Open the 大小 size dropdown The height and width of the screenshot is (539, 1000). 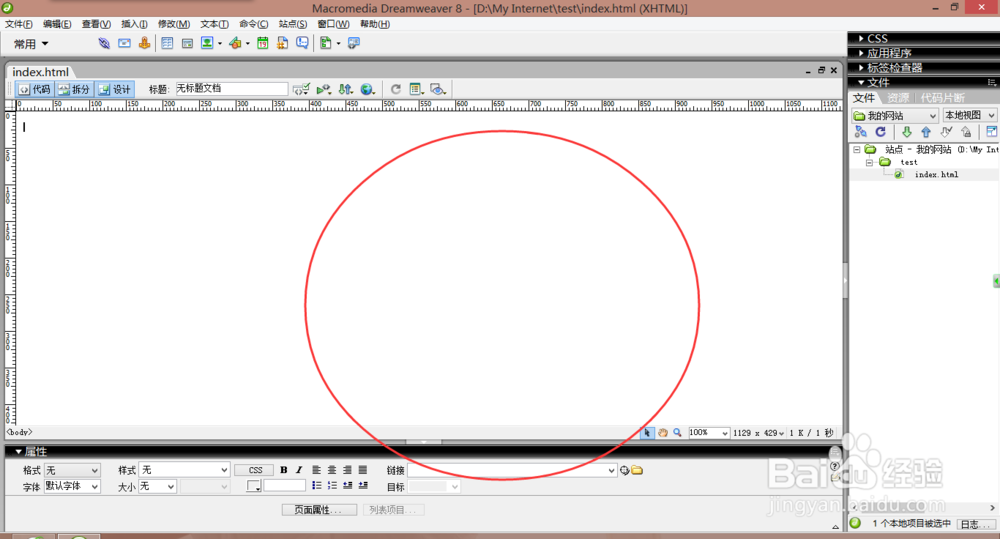[x=158, y=486]
